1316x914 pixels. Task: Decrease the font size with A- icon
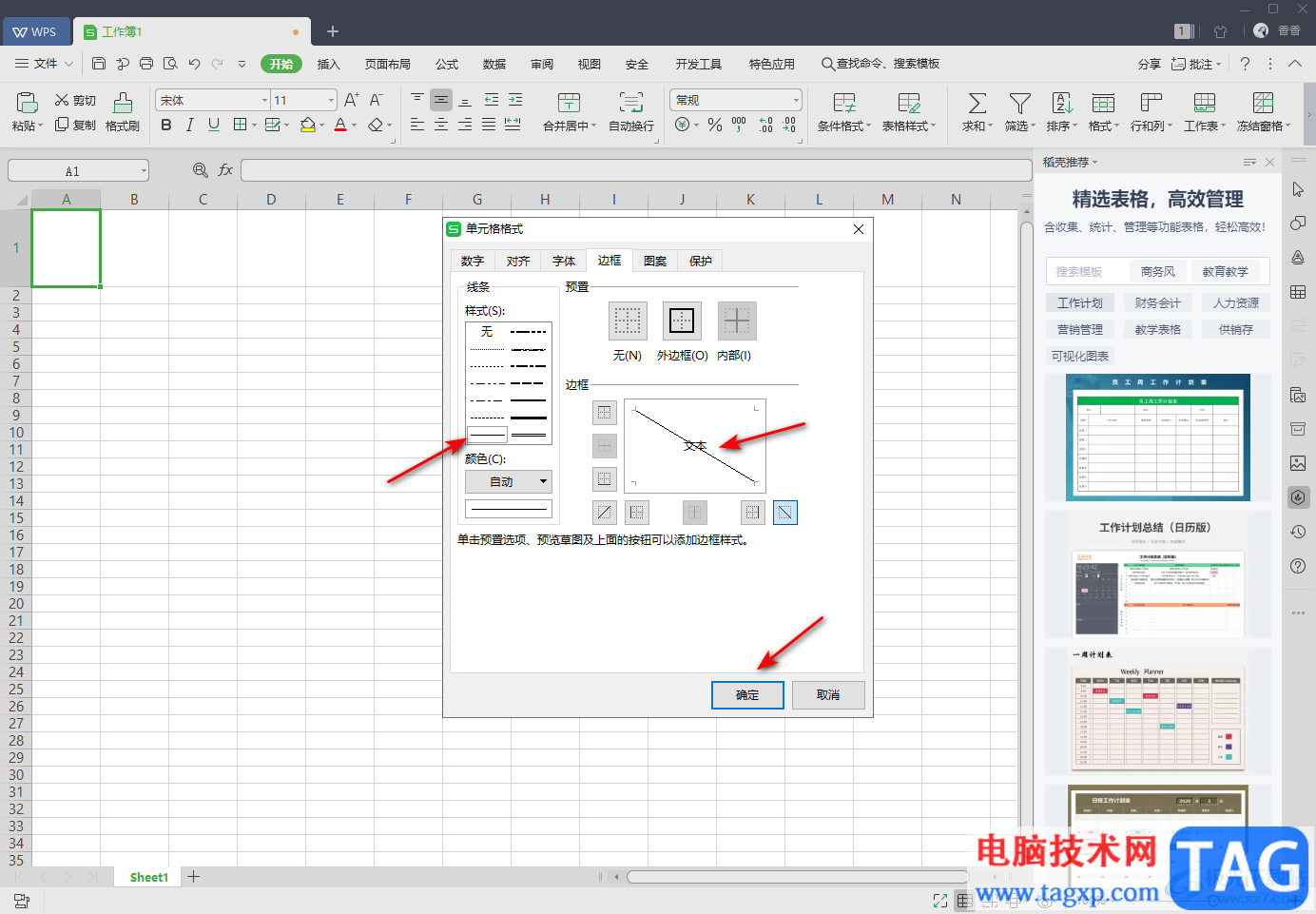(376, 100)
